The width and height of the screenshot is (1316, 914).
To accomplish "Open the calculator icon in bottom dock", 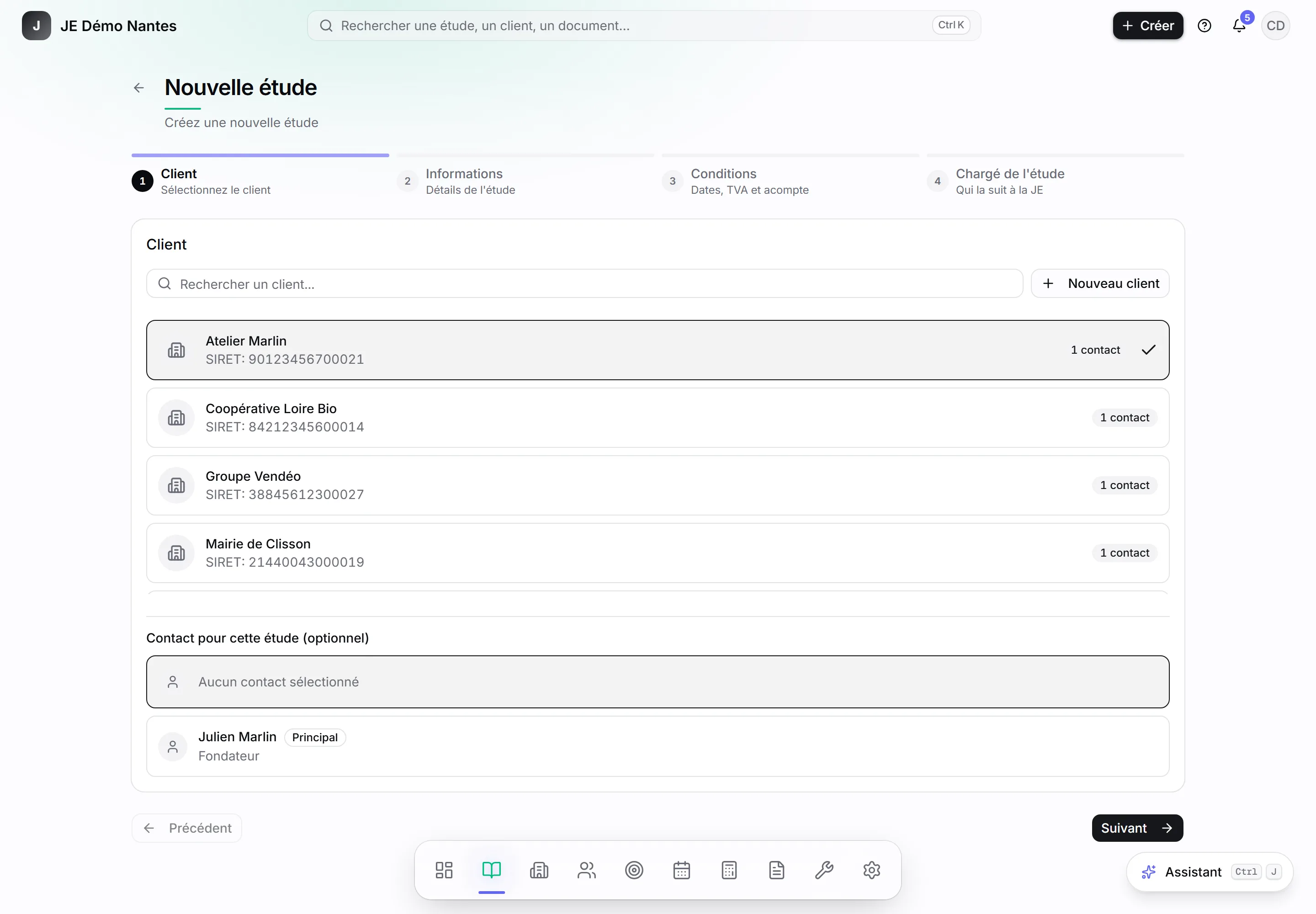I will [729, 870].
